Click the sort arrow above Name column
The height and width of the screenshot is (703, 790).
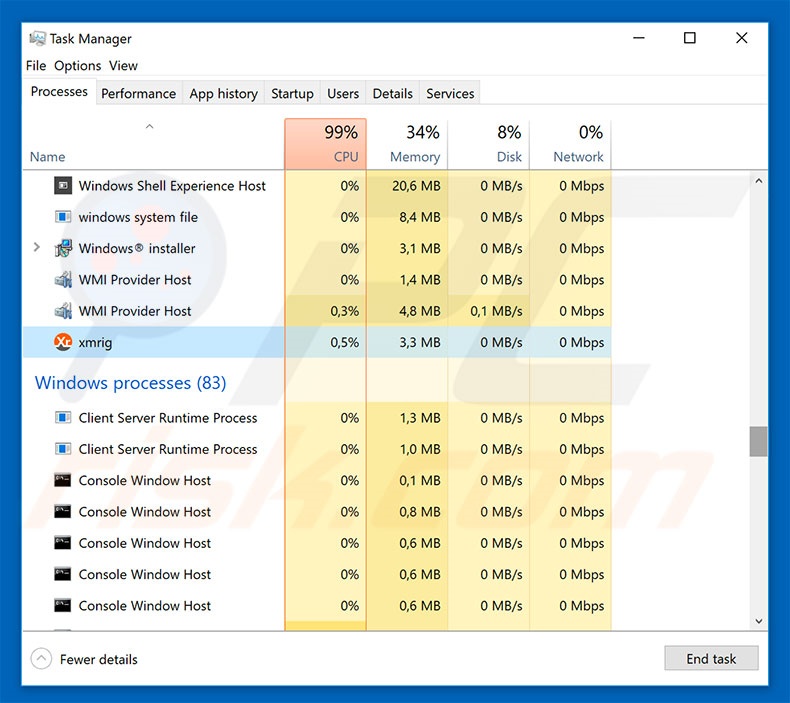click(149, 126)
